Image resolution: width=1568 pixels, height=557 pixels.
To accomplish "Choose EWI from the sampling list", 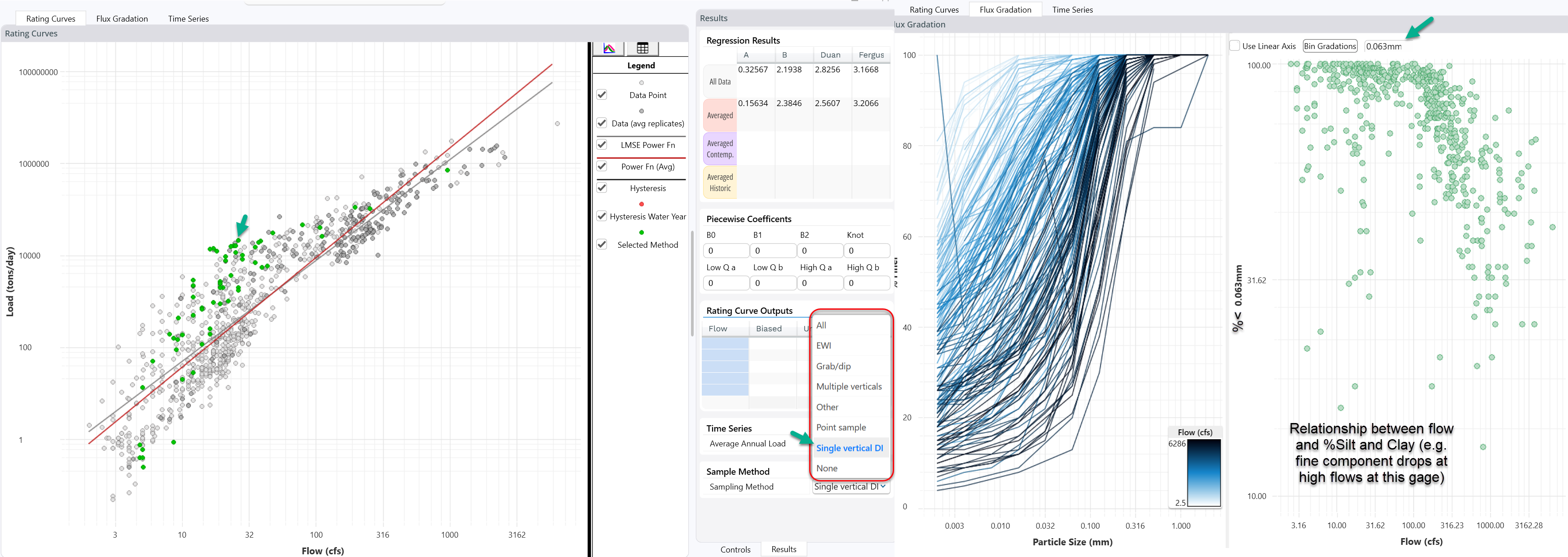I will point(823,346).
